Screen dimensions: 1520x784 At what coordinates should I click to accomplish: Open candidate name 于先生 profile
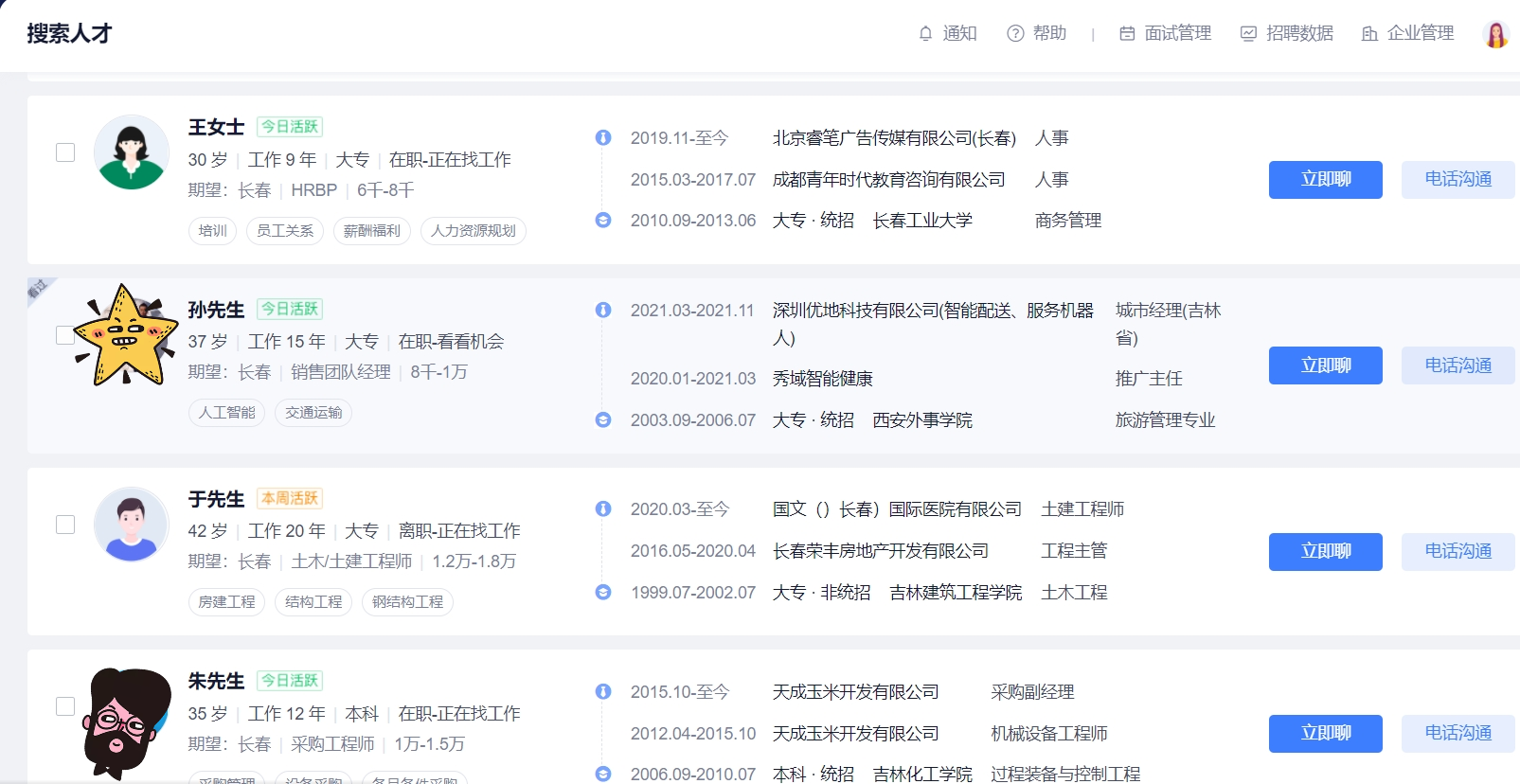216,499
